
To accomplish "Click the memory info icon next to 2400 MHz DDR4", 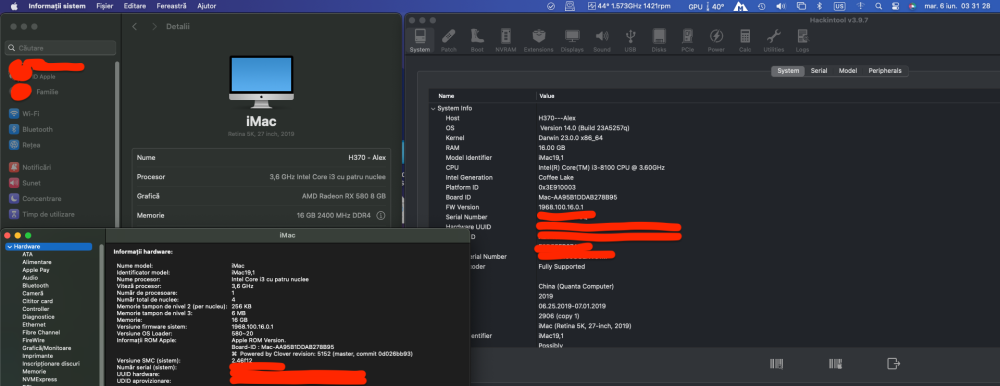I will coord(381,216).
